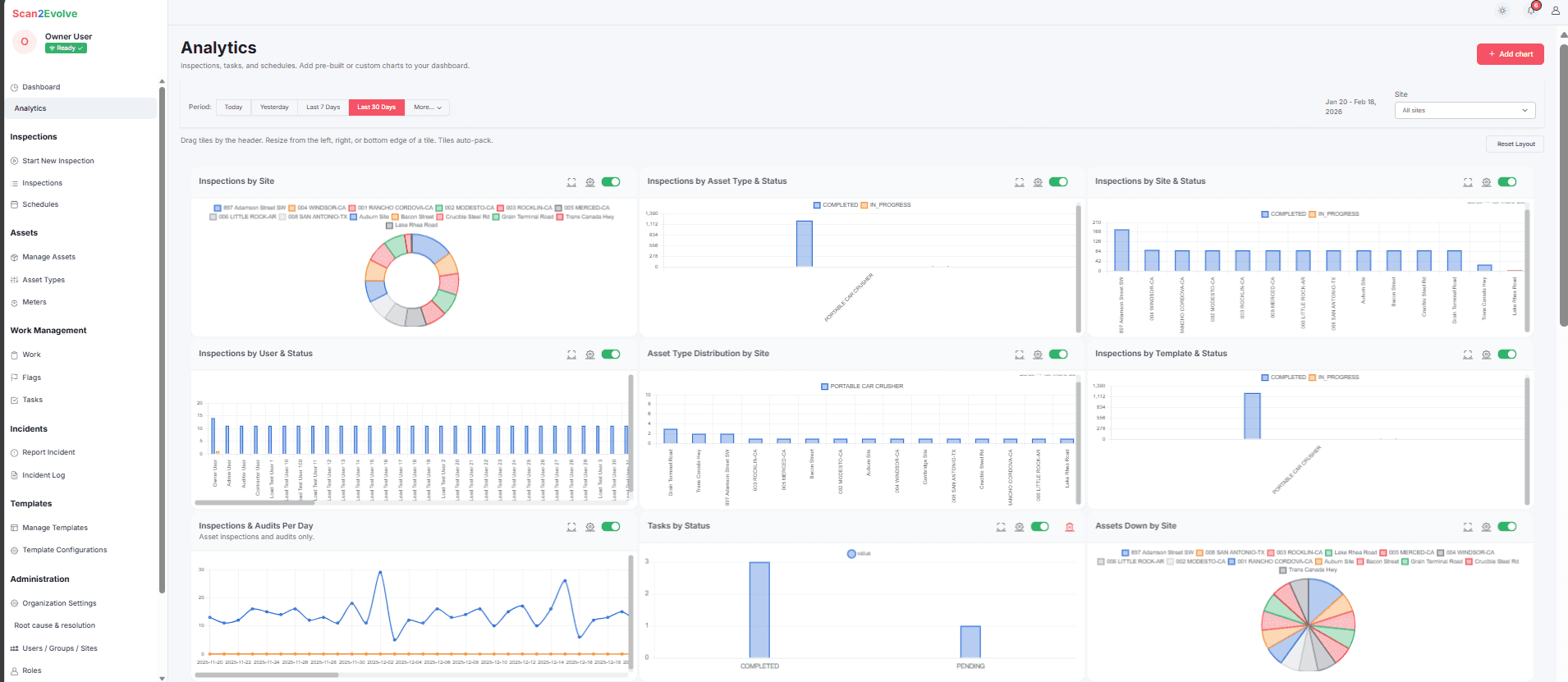Click the Scan2Evolve logo
The width and height of the screenshot is (1568, 682).
click(45, 14)
